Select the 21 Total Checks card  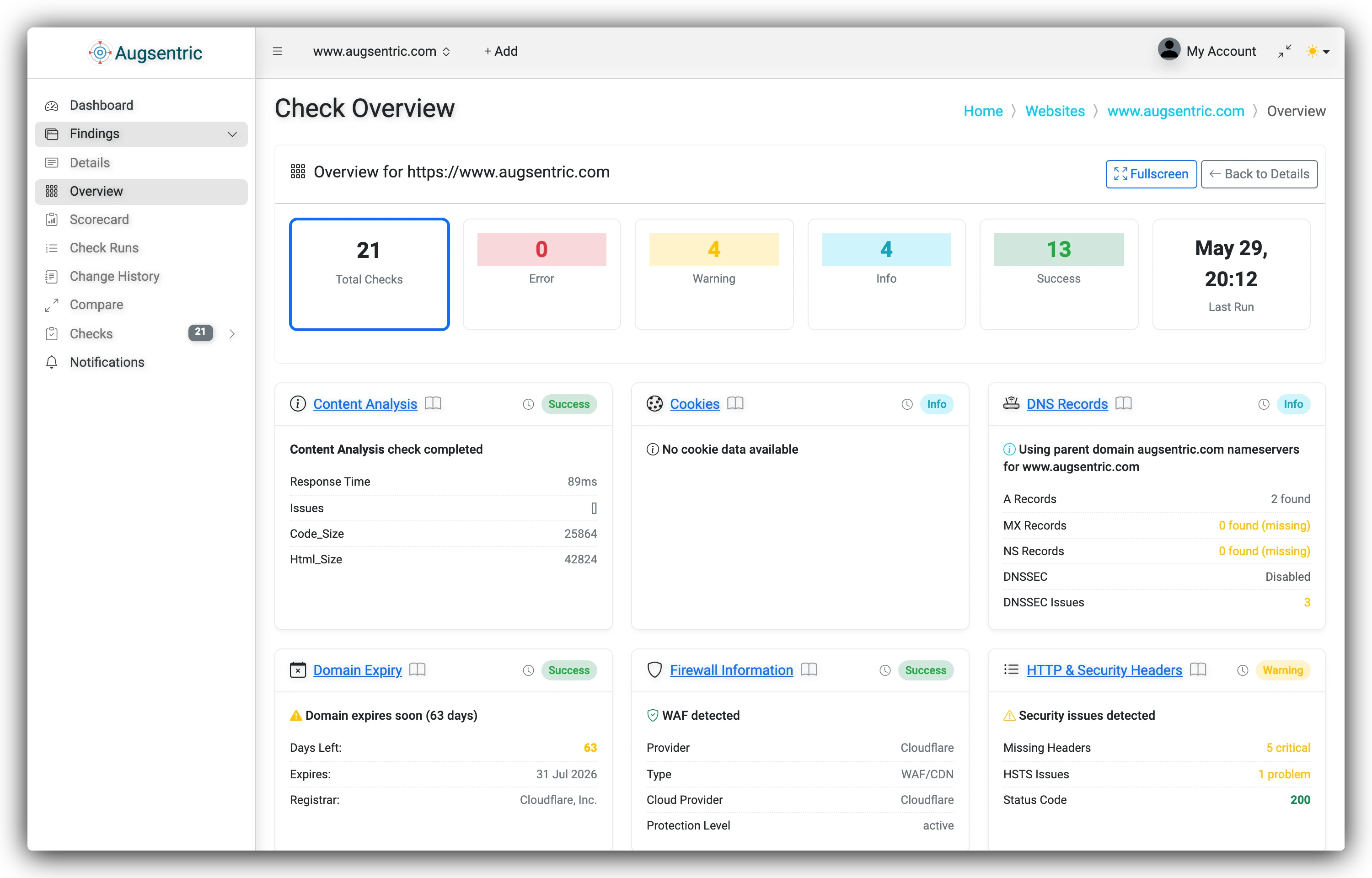pyautogui.click(x=370, y=274)
